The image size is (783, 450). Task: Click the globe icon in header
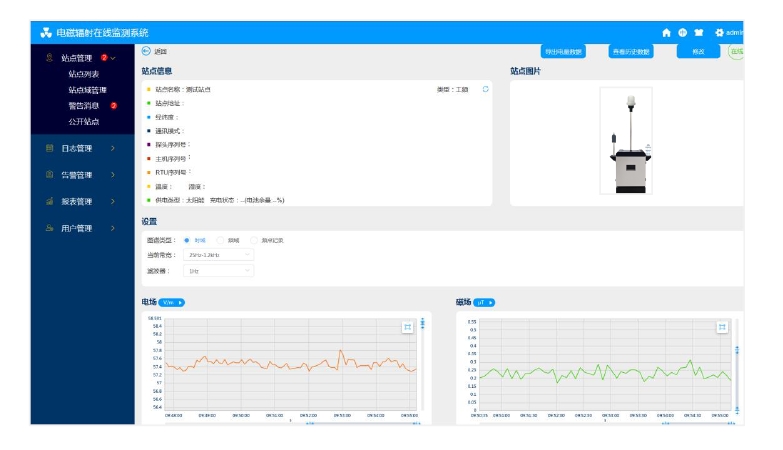683,32
